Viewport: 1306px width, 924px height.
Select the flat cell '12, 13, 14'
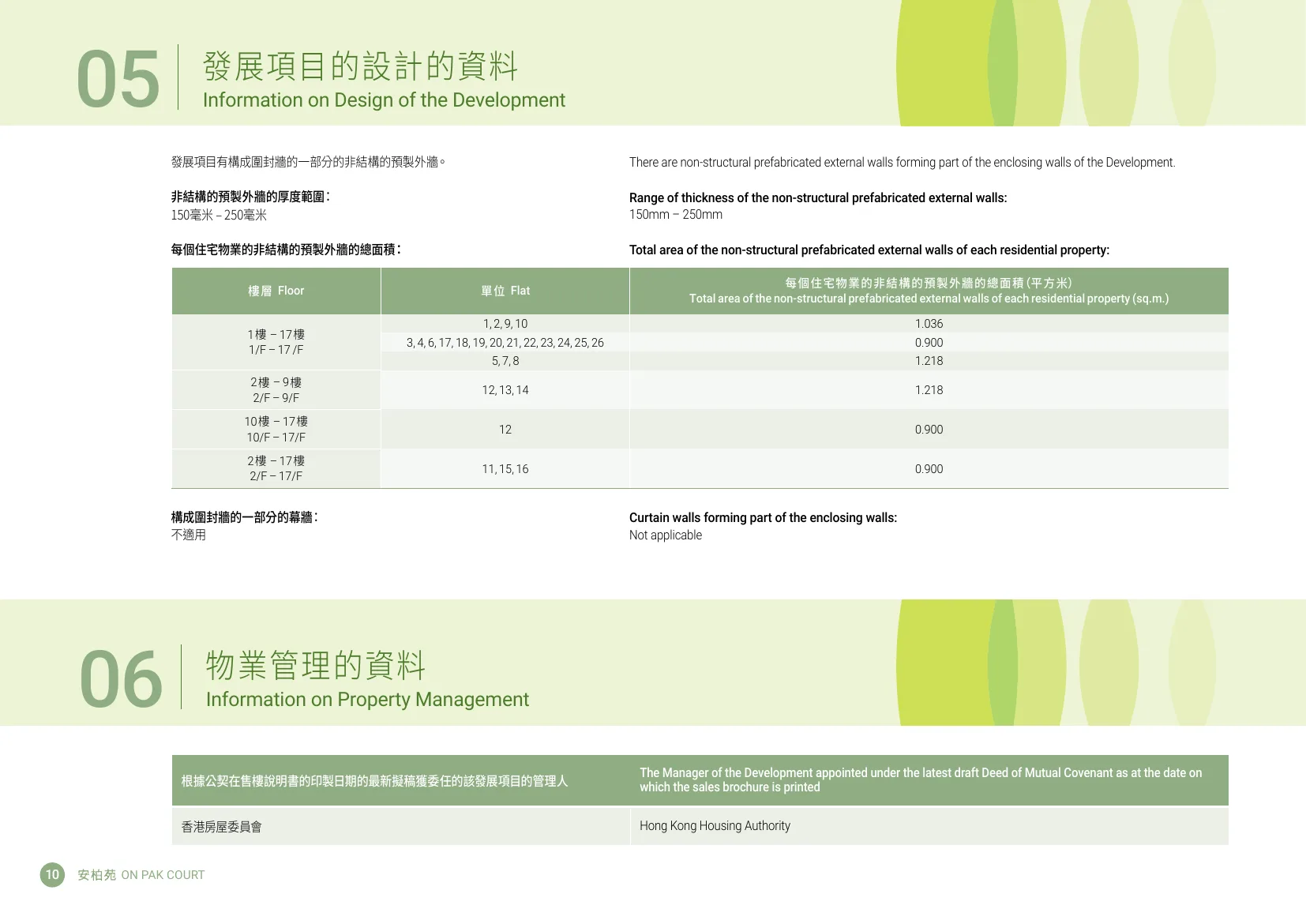(x=505, y=390)
